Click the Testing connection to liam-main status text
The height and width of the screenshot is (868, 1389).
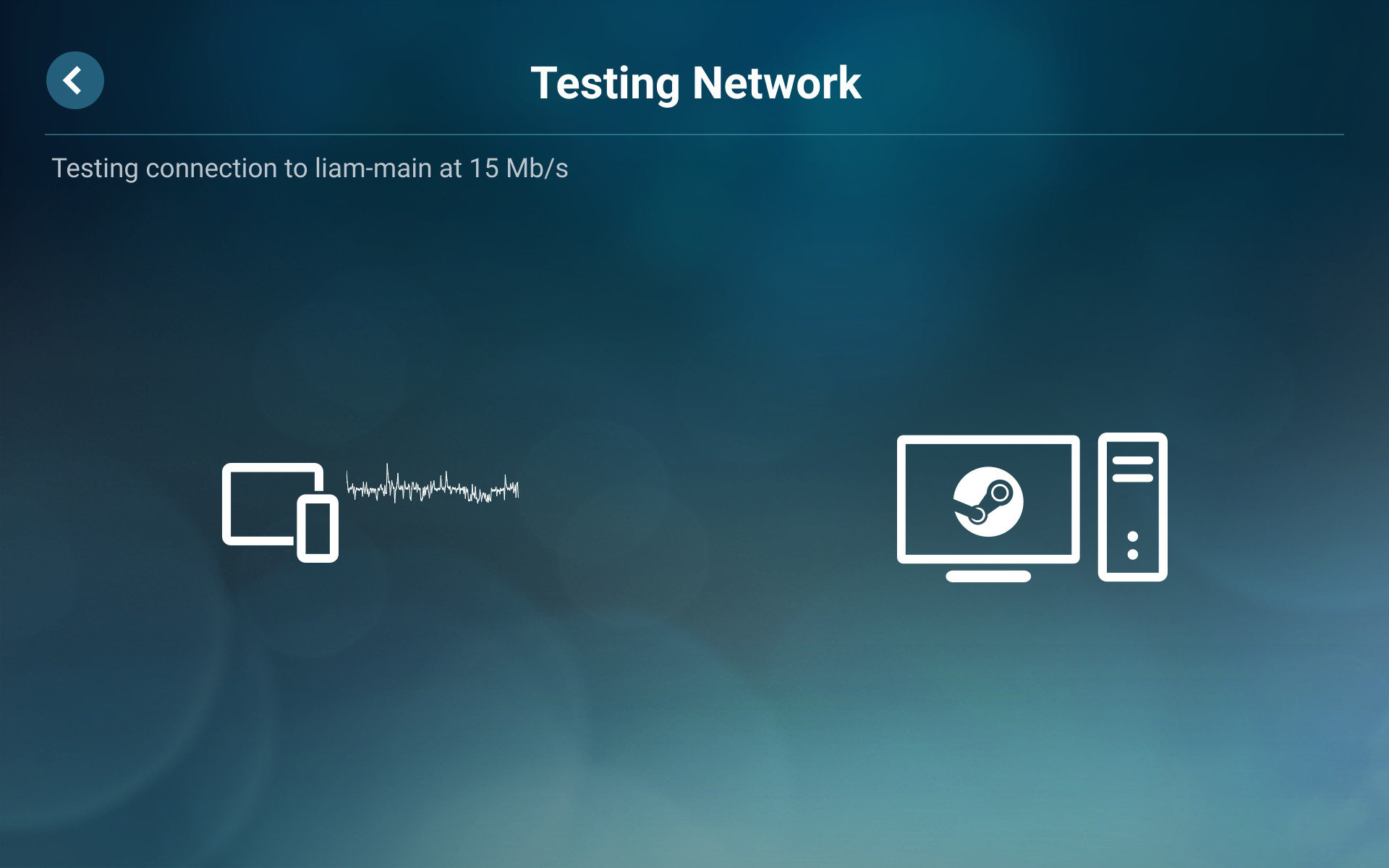[310, 169]
